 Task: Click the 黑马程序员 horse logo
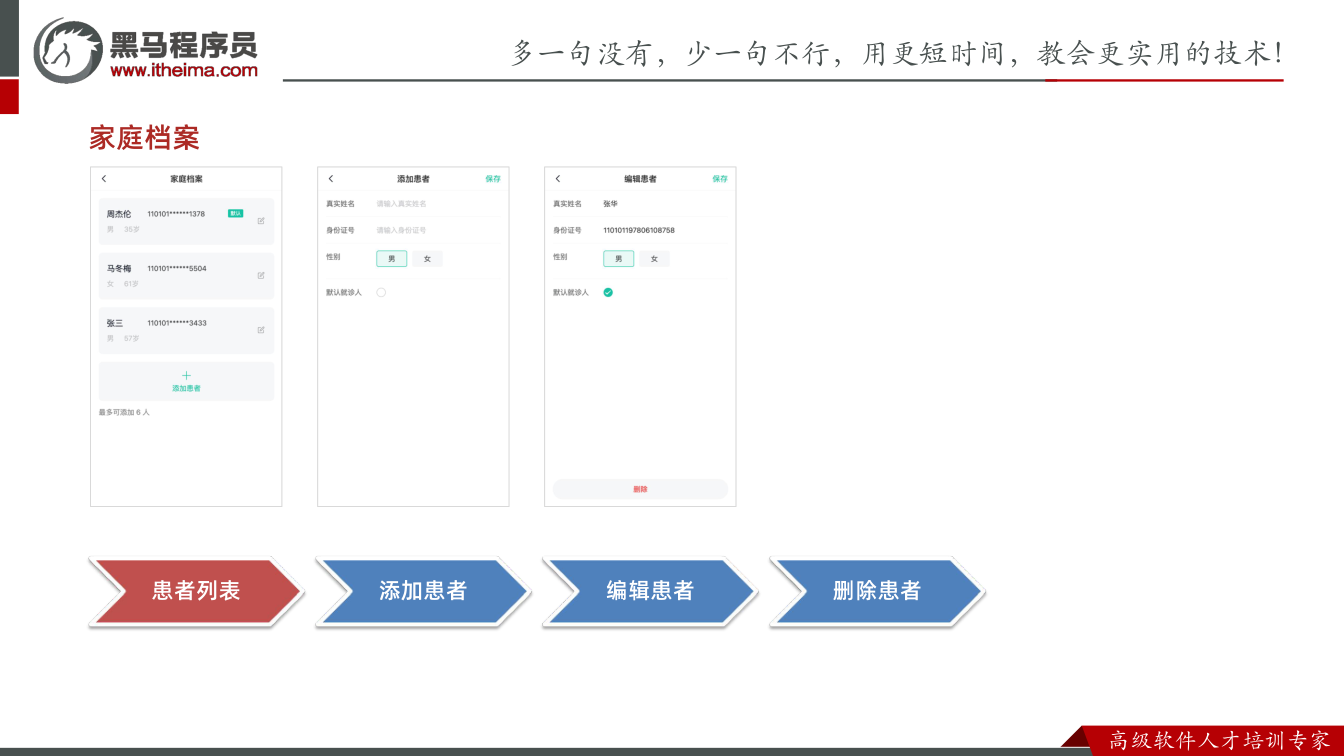tap(68, 50)
